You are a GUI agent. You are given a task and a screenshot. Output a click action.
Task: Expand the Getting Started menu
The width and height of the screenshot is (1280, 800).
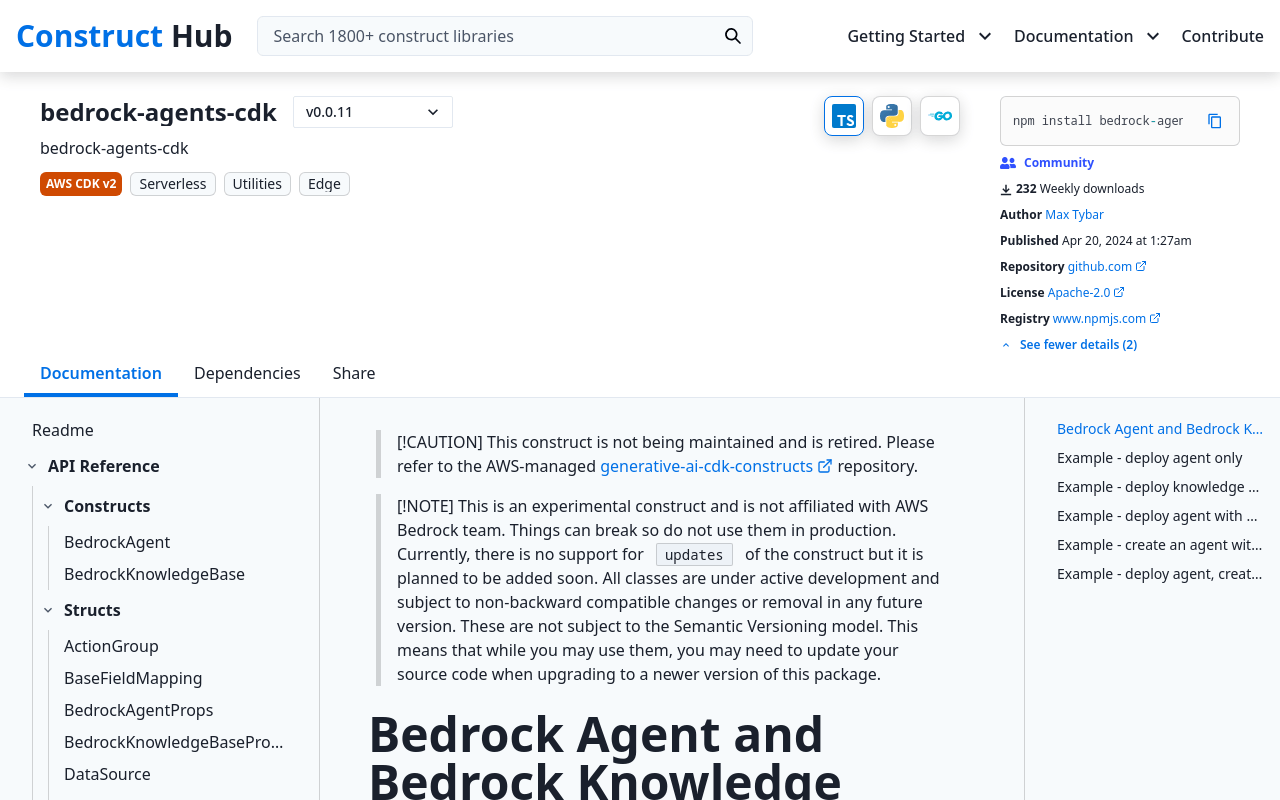(x=920, y=36)
